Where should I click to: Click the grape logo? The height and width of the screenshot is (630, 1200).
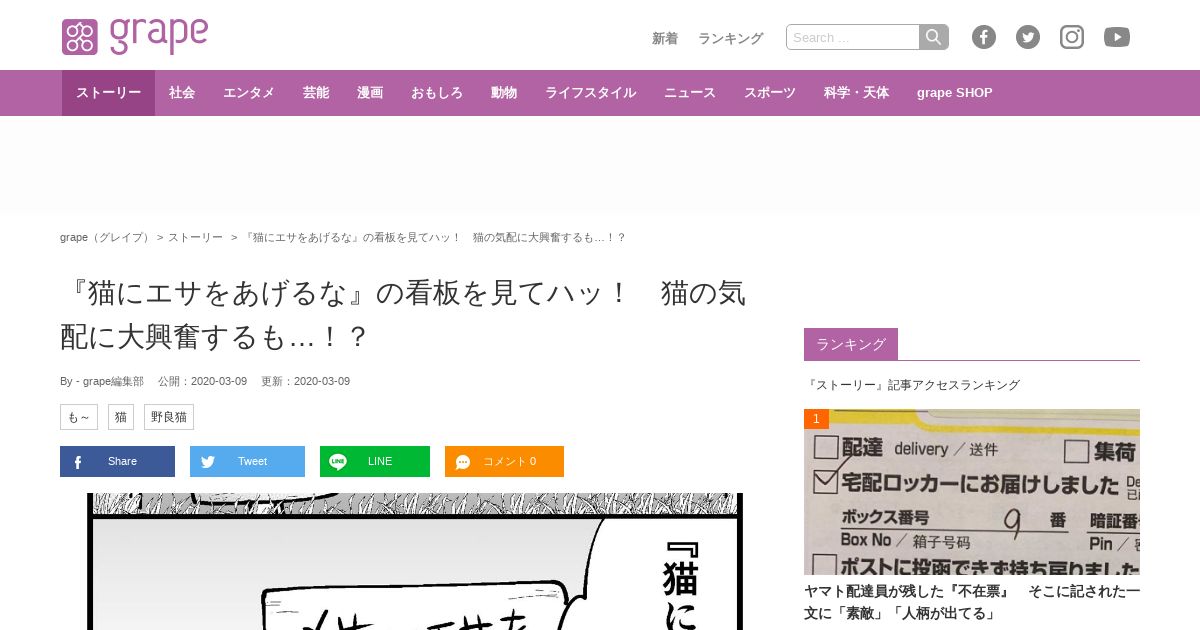(x=135, y=36)
